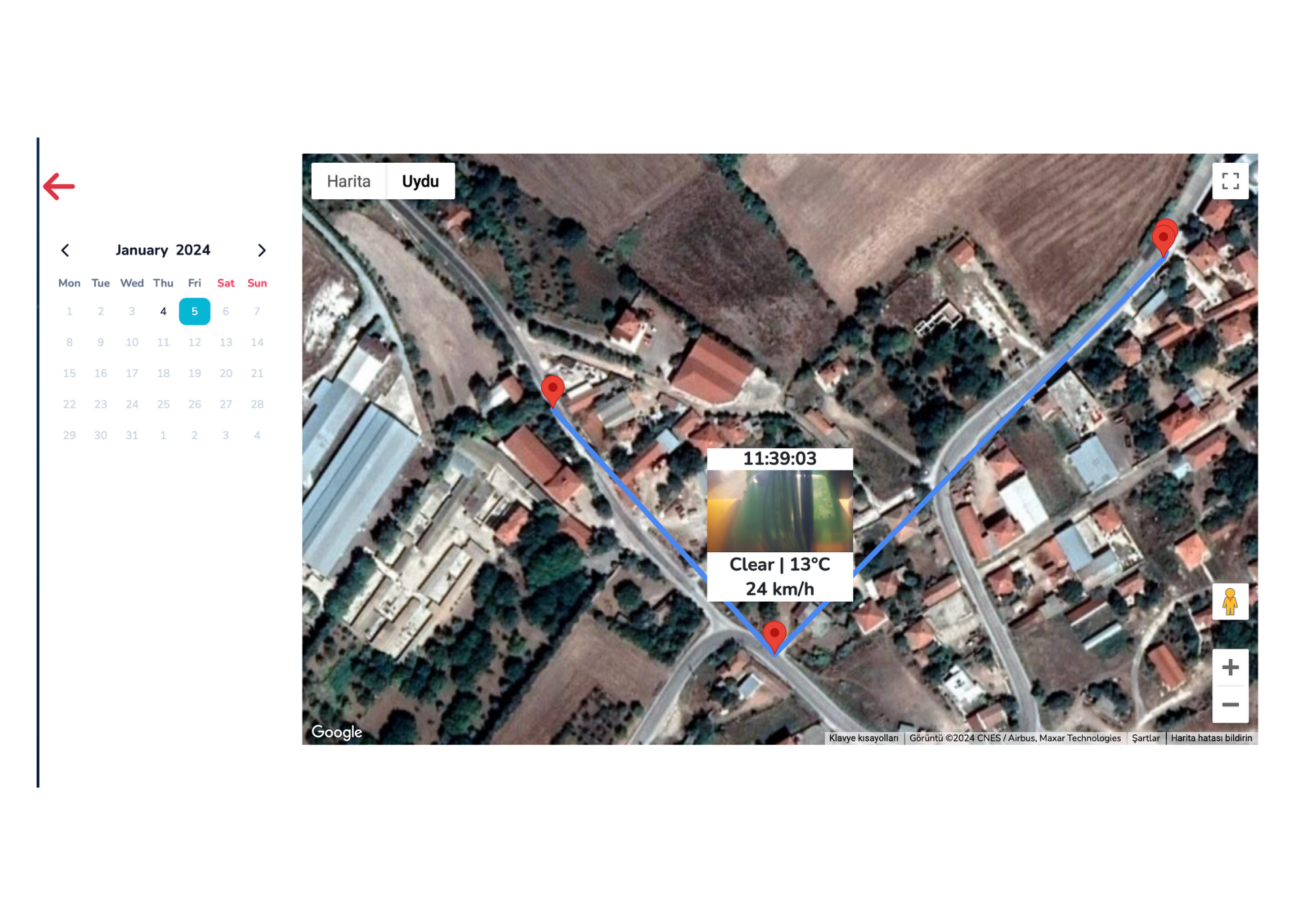
Task: Open Klavye kısayolları link
Action: click(863, 738)
